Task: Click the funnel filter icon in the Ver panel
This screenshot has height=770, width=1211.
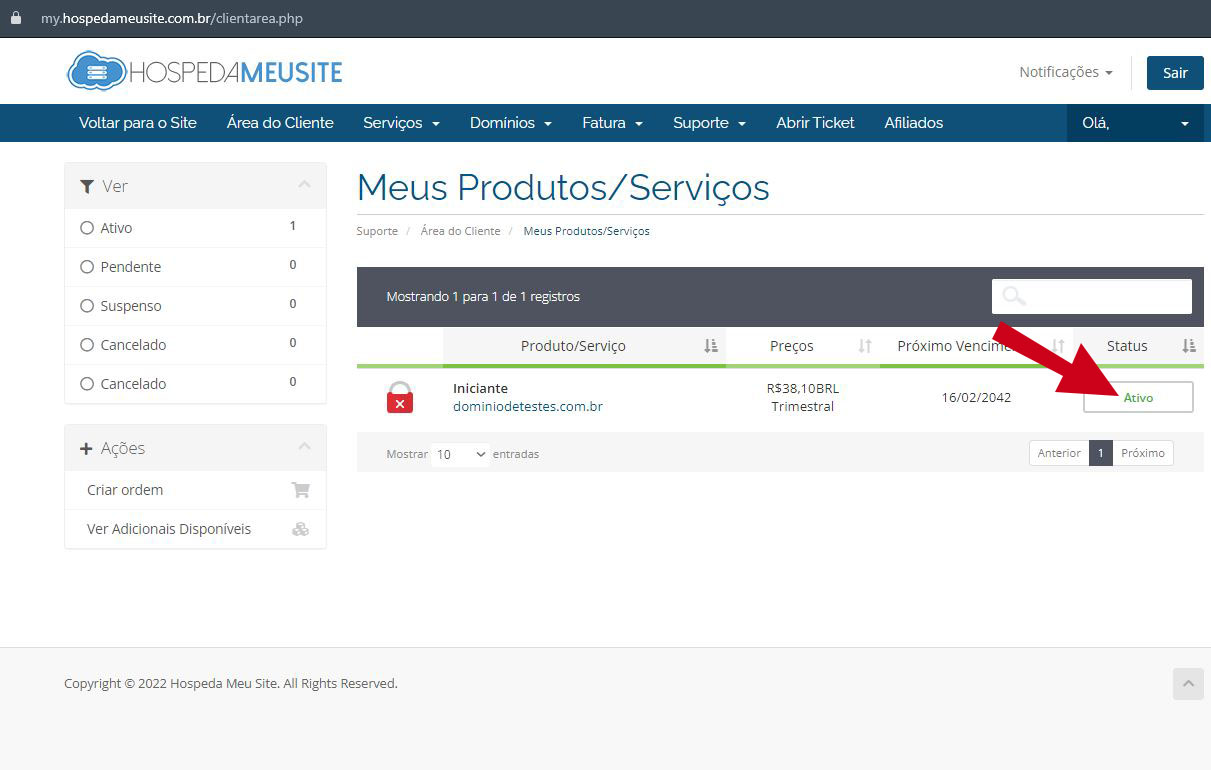Action: coord(86,186)
